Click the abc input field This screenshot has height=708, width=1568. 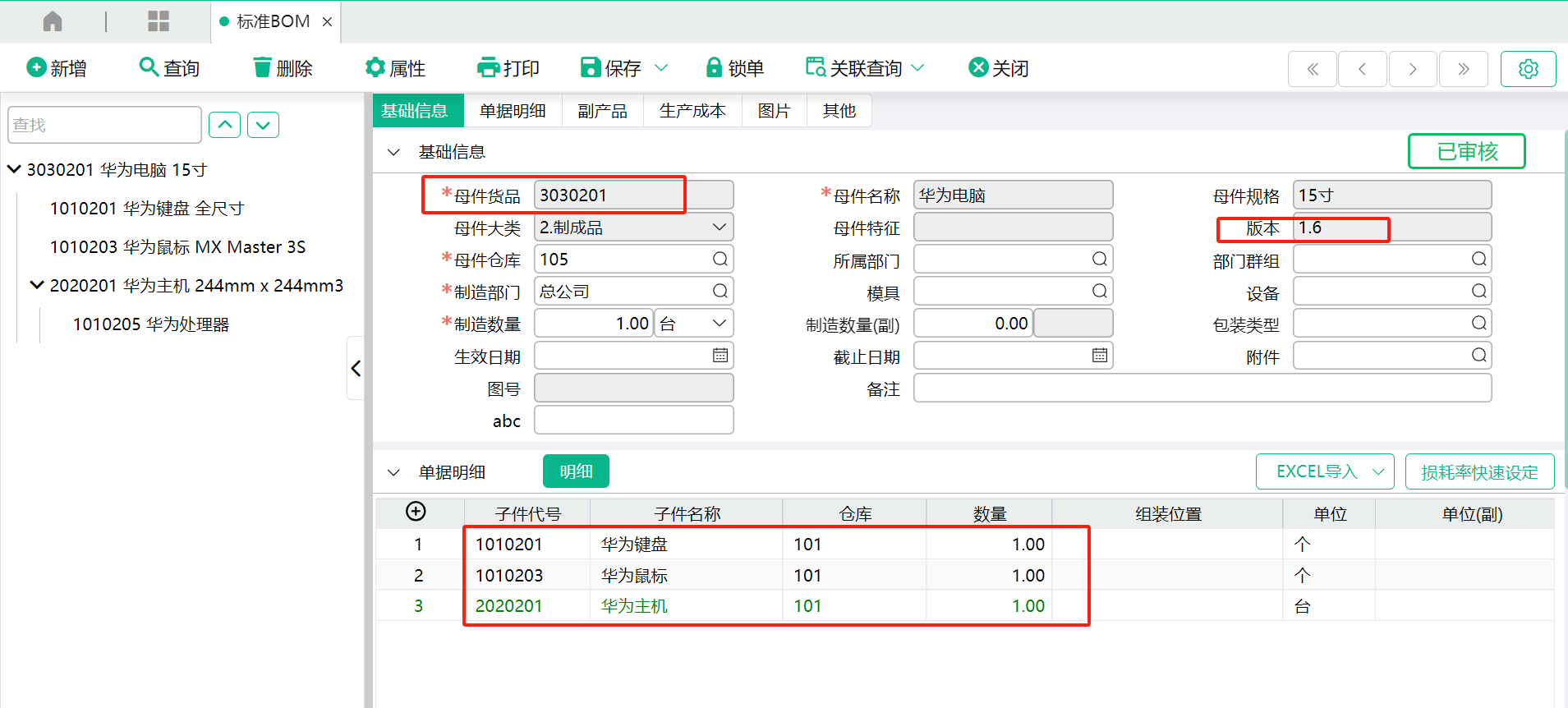tap(633, 421)
